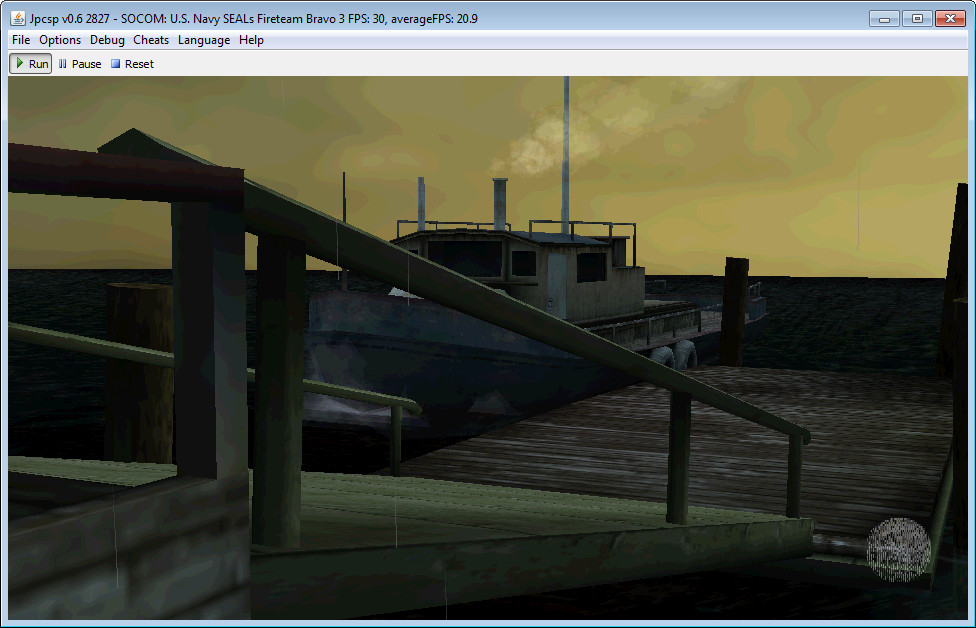
Task: Close the Jpcsp window
Action: [950, 19]
